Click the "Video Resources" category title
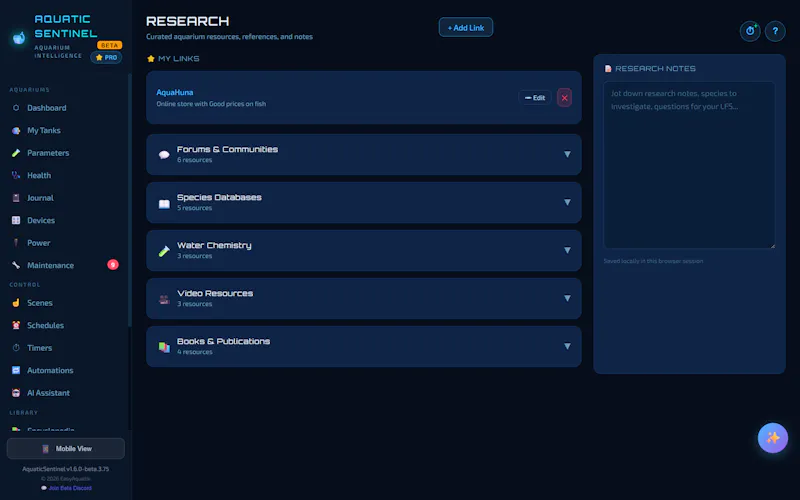This screenshot has width=800, height=500. pos(215,293)
